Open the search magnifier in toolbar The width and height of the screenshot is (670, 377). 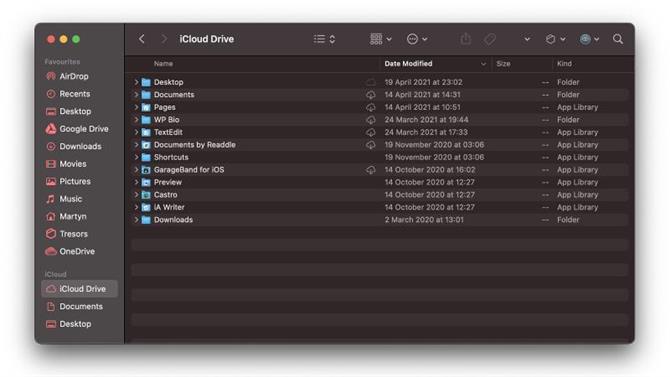tap(617, 39)
